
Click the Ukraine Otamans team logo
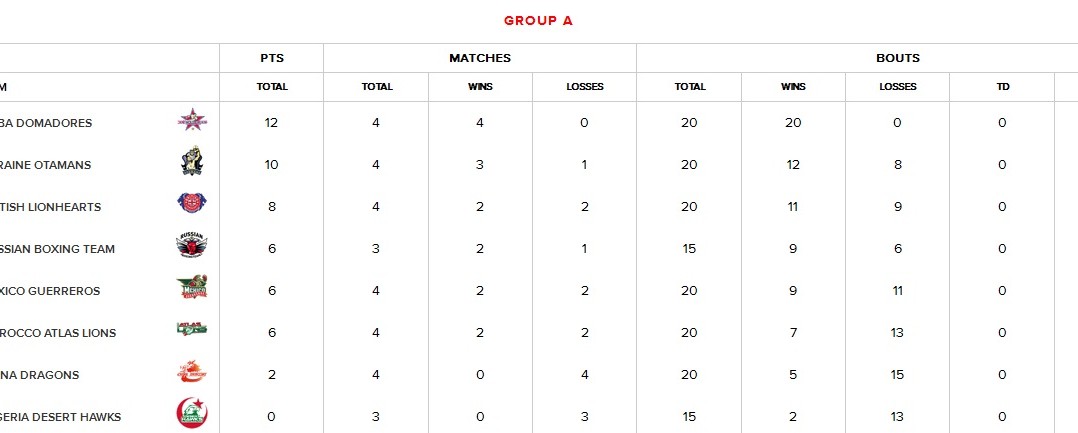[x=192, y=162]
